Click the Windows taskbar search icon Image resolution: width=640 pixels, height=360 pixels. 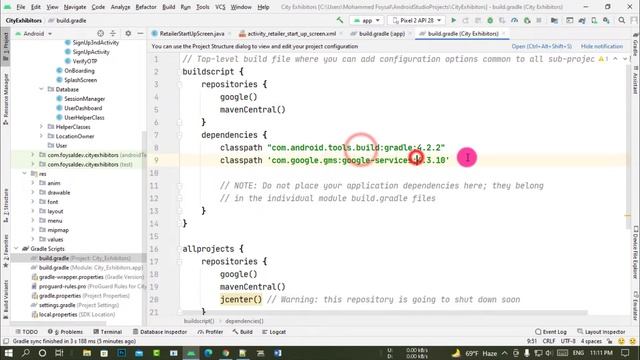(x=25, y=353)
